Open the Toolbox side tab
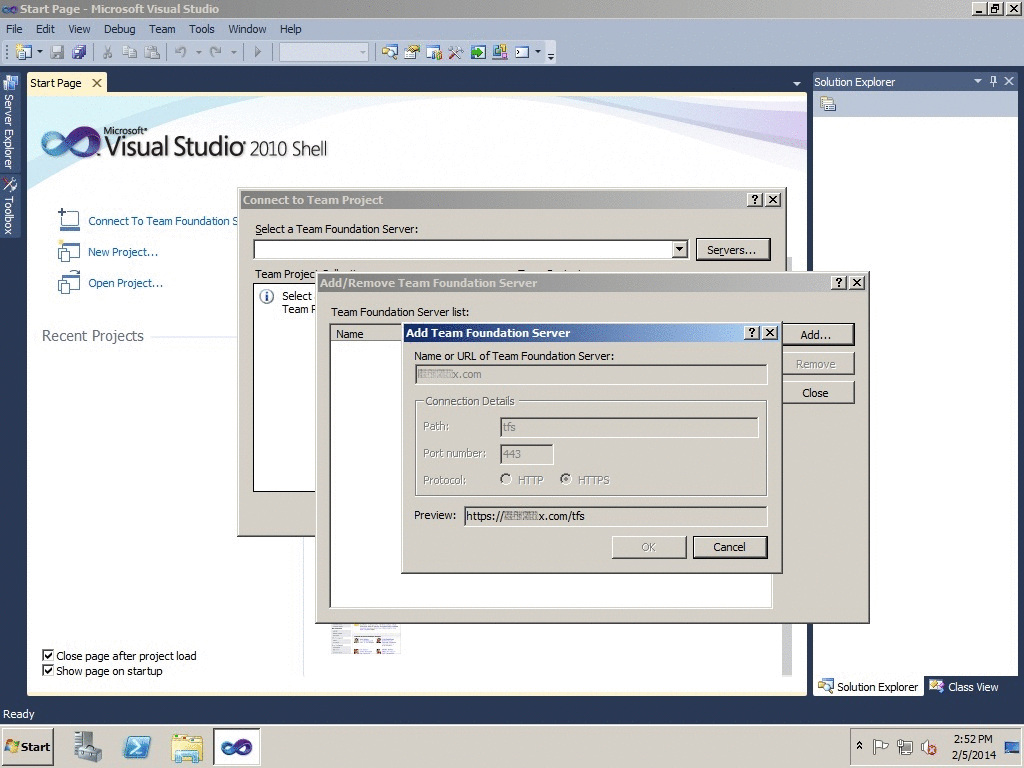Image resolution: width=1024 pixels, height=768 pixels. 9,206
